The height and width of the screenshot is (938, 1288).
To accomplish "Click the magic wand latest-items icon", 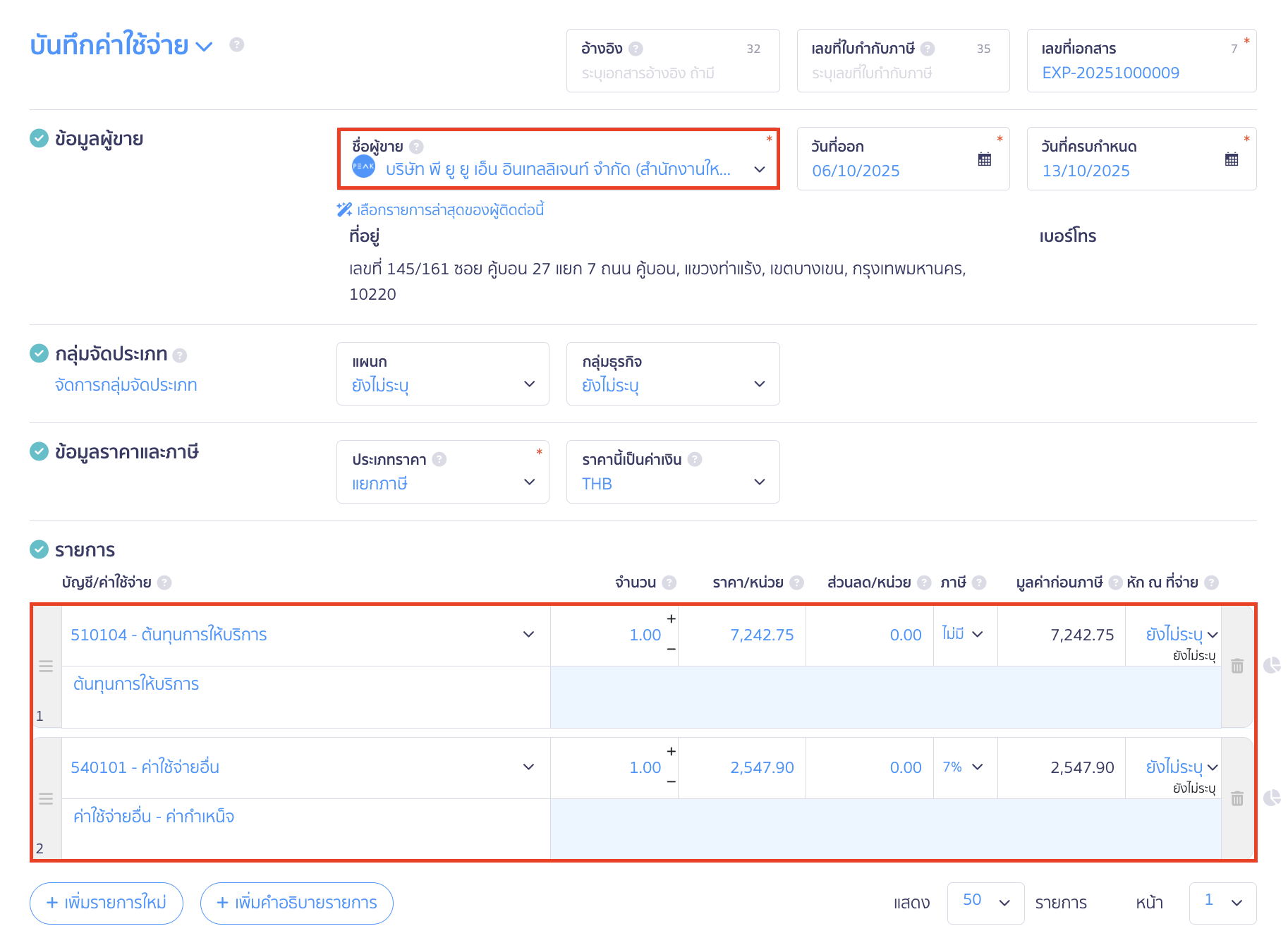I will coord(344,209).
